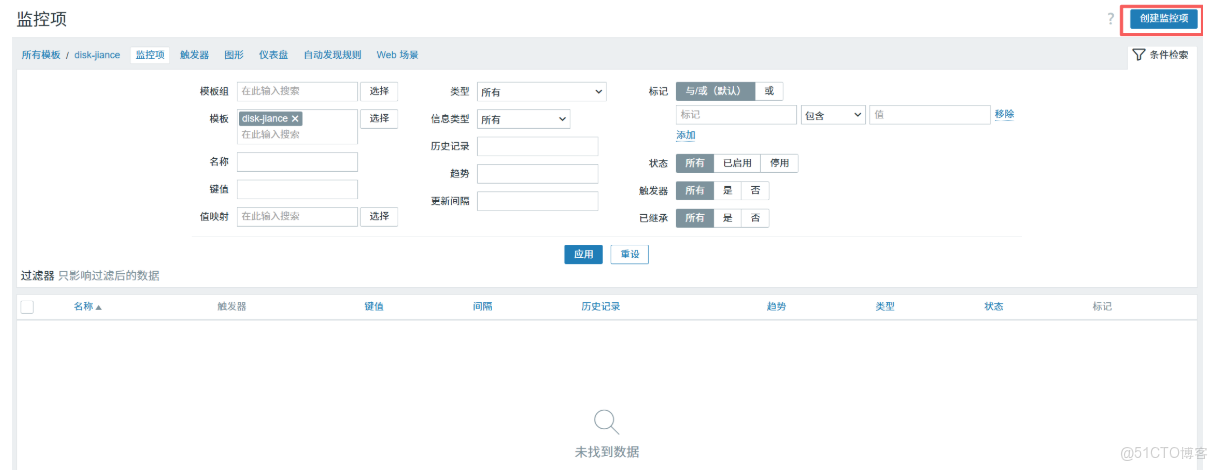The image size is (1218, 470).
Task: Switch to the 触发器 tab
Action: pos(194,55)
